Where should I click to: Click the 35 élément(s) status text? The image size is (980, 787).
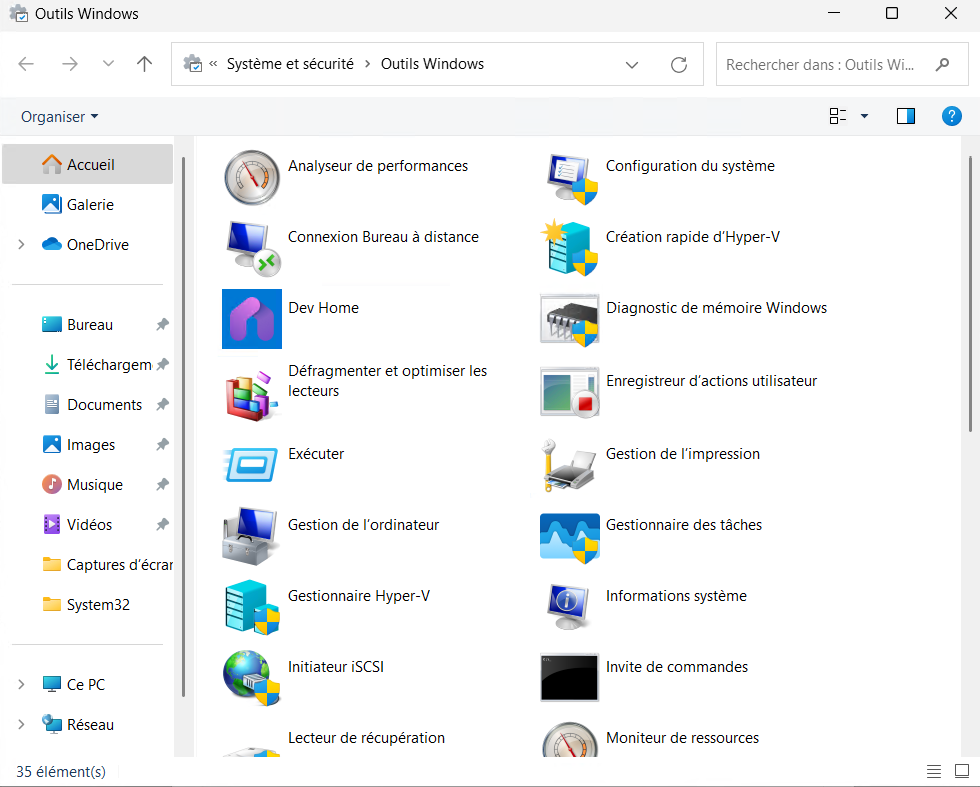61,771
